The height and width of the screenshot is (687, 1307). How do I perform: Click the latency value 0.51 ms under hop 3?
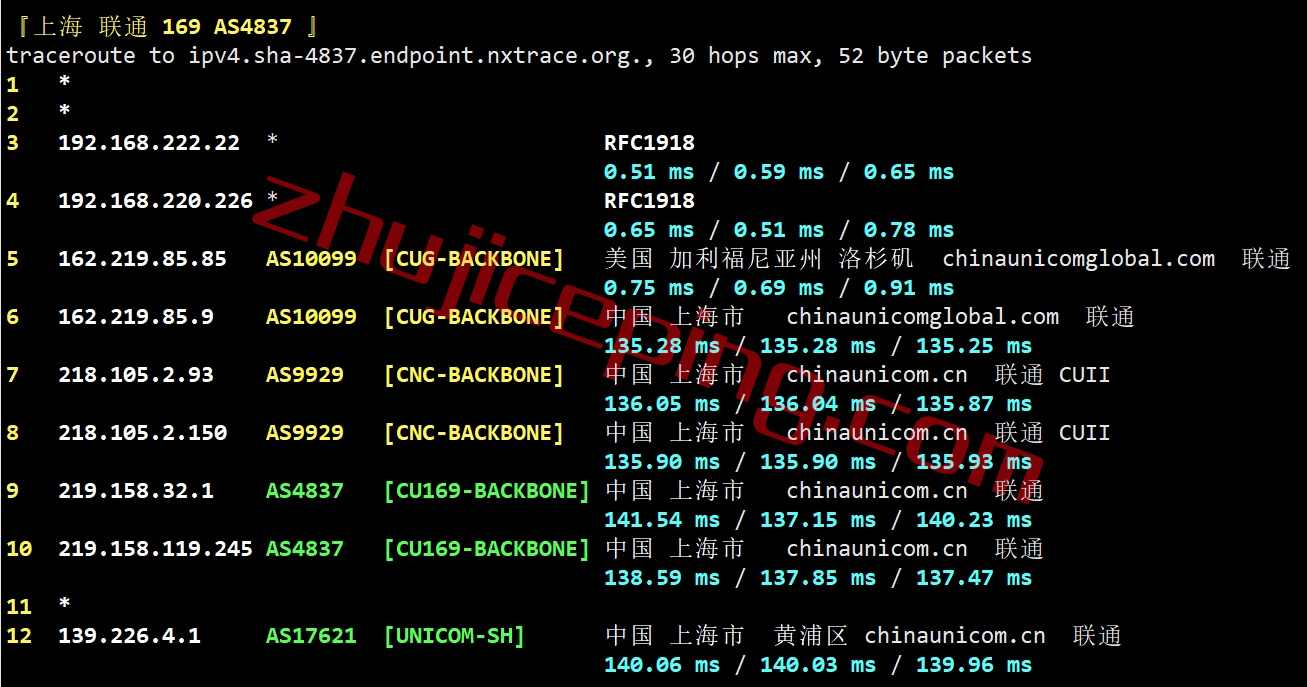649,172
